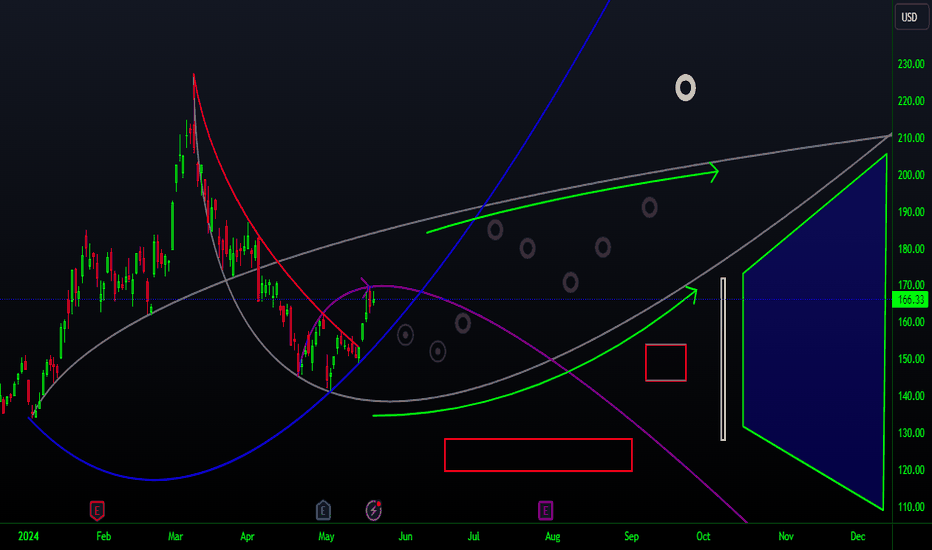
Task: Click the Feb label on time axis
Action: click(103, 536)
